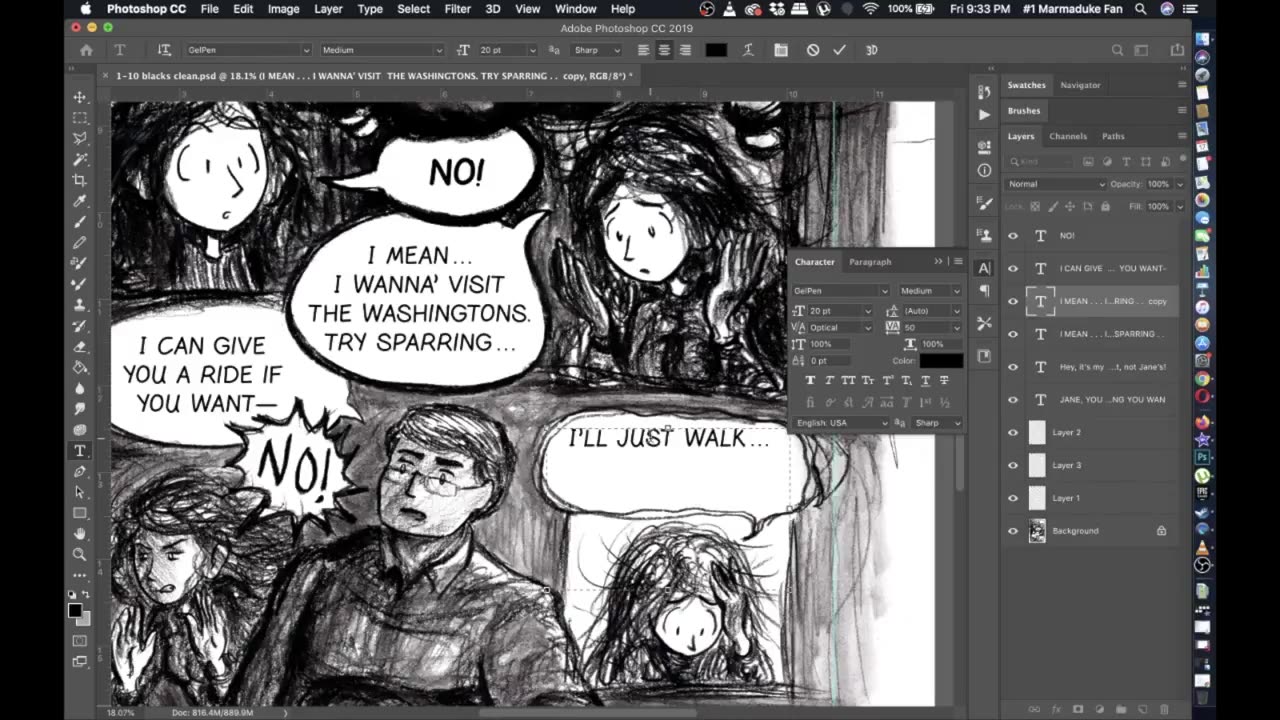The image size is (1280, 720).
Task: Click the 3D button in options bar
Action: click(x=872, y=50)
